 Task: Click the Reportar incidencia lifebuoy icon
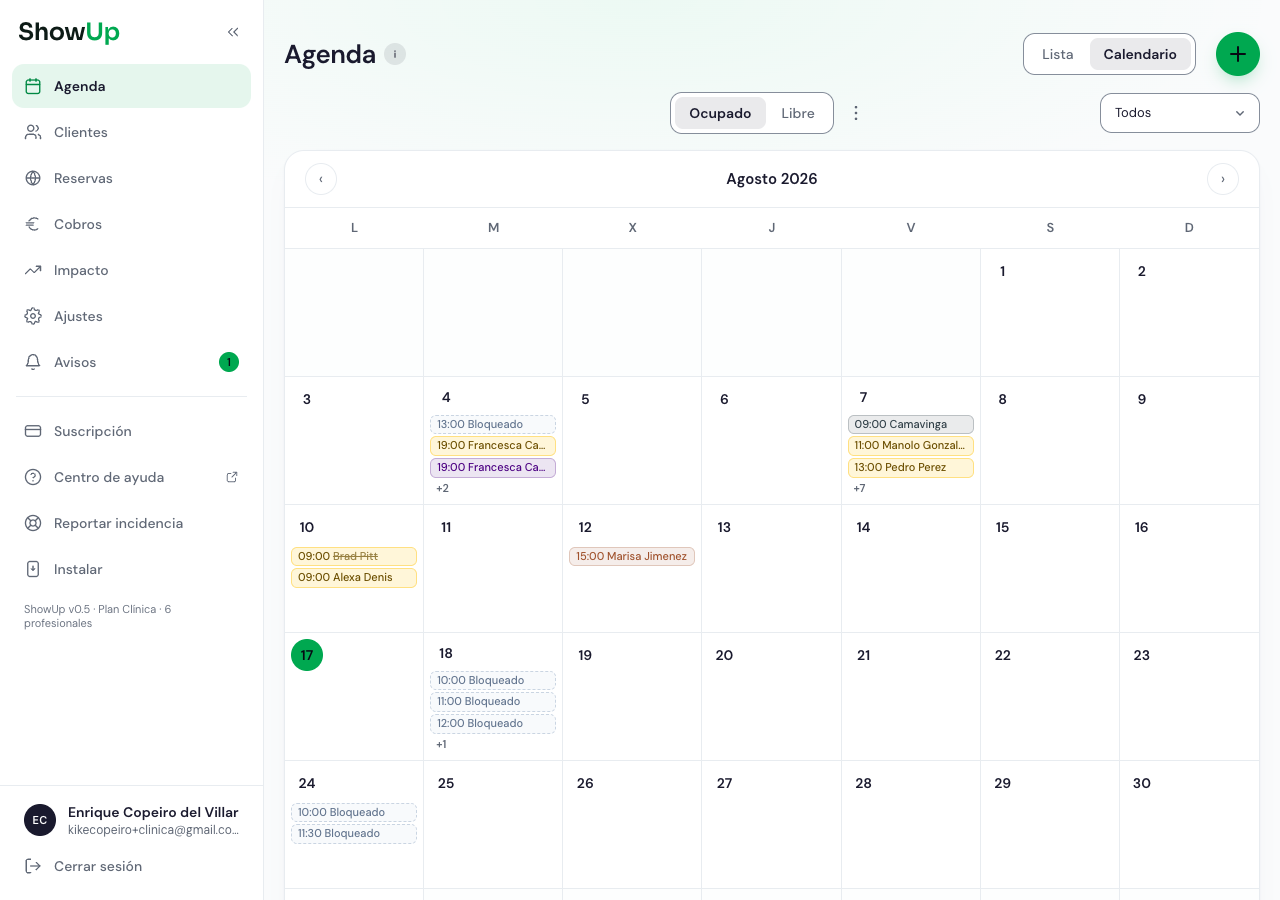[33, 523]
